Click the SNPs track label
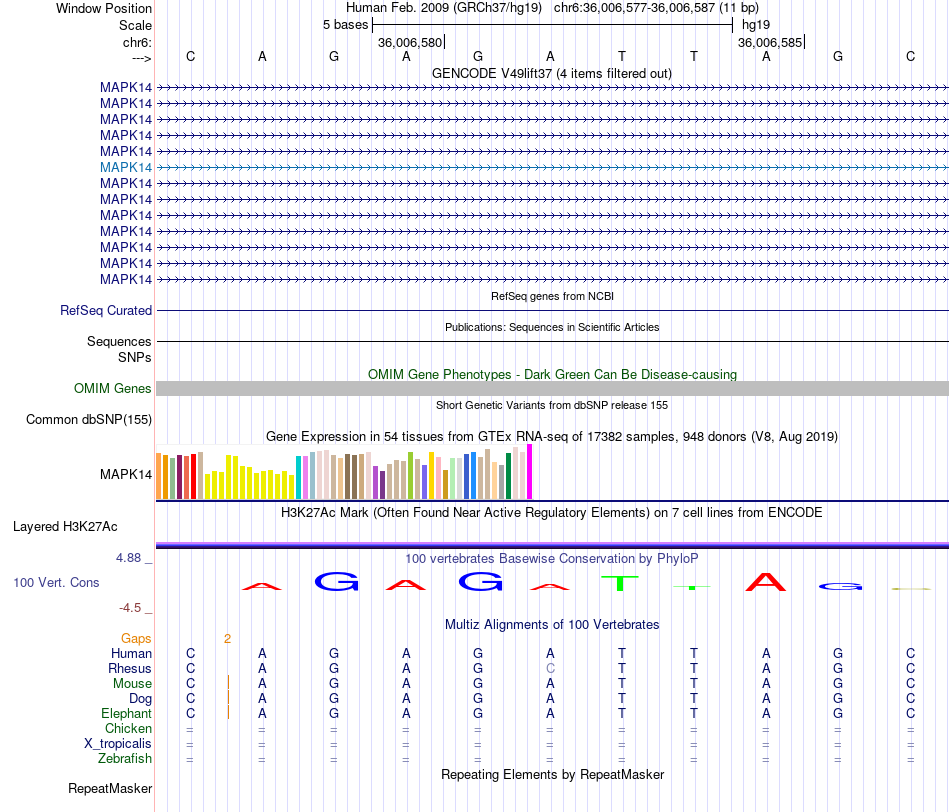The image size is (950, 812). [135, 358]
